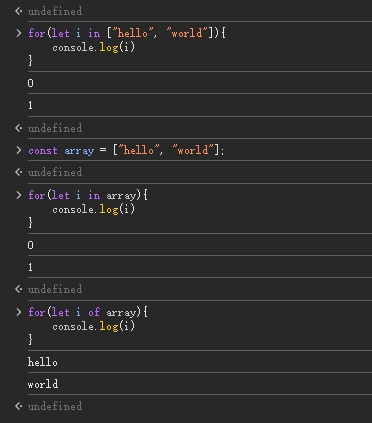Click console.log(i) inside the for-of array loop

(94, 326)
